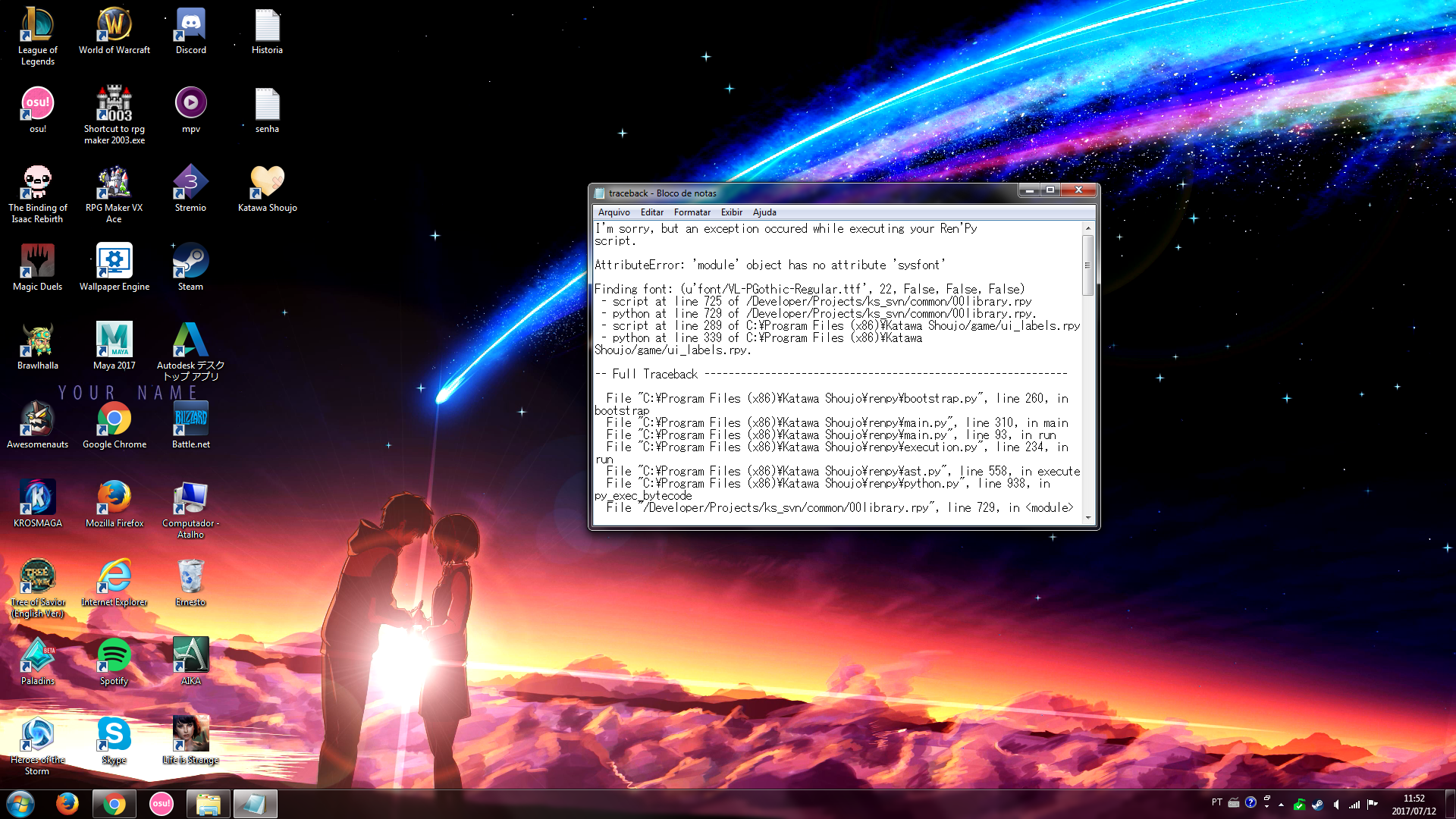1456x819 pixels.
Task: Select the Spotify desktop icon
Action: [x=115, y=662]
